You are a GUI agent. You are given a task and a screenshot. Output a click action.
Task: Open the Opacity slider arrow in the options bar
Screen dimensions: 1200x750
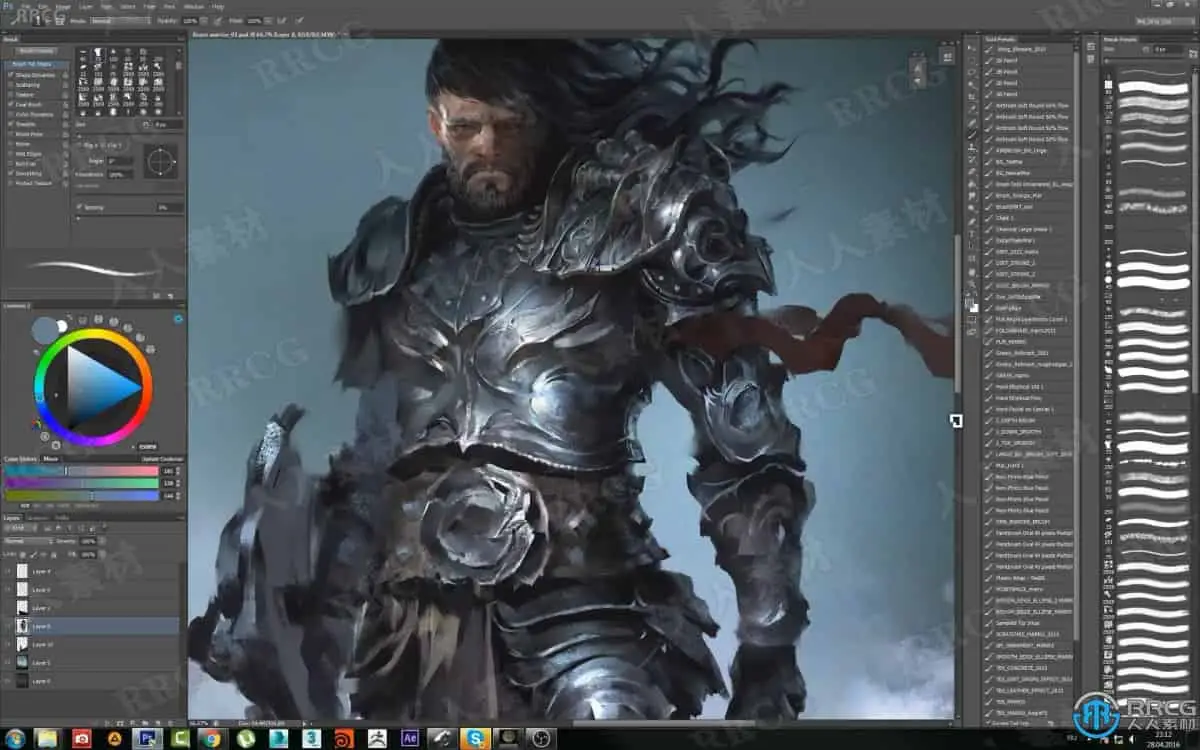204,20
